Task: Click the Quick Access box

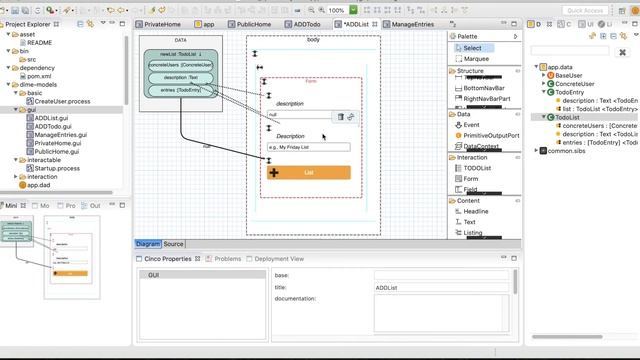Action: (584, 10)
